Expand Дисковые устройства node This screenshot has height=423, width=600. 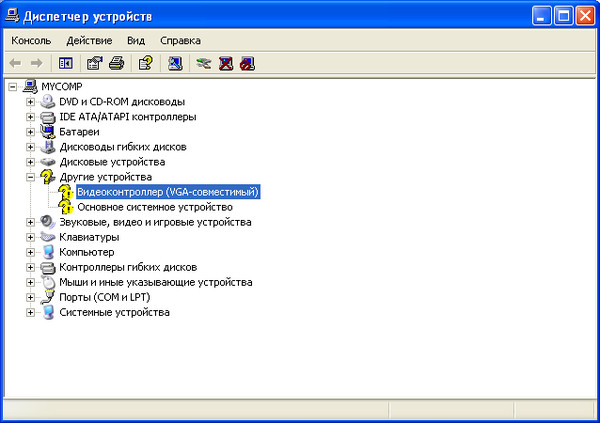[30, 162]
